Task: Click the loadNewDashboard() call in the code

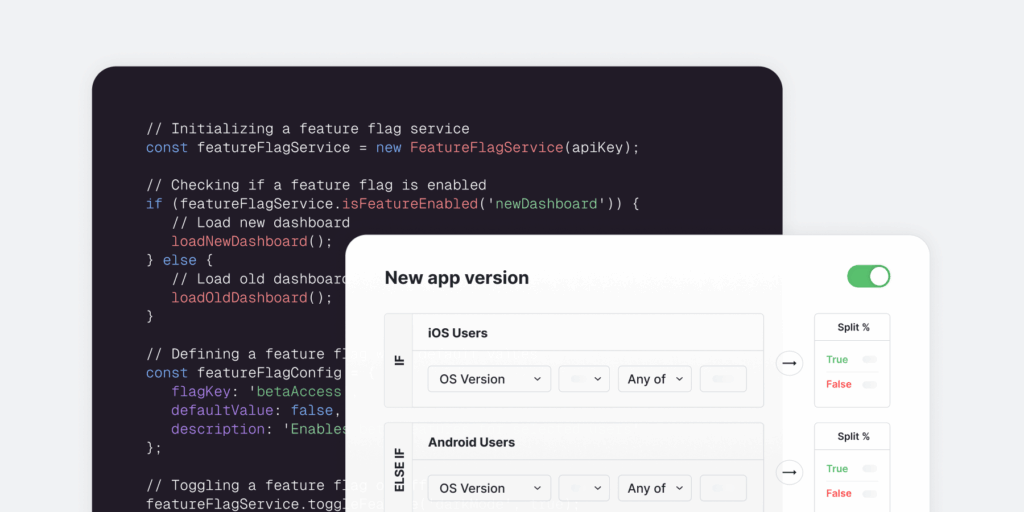Action: click(x=251, y=241)
